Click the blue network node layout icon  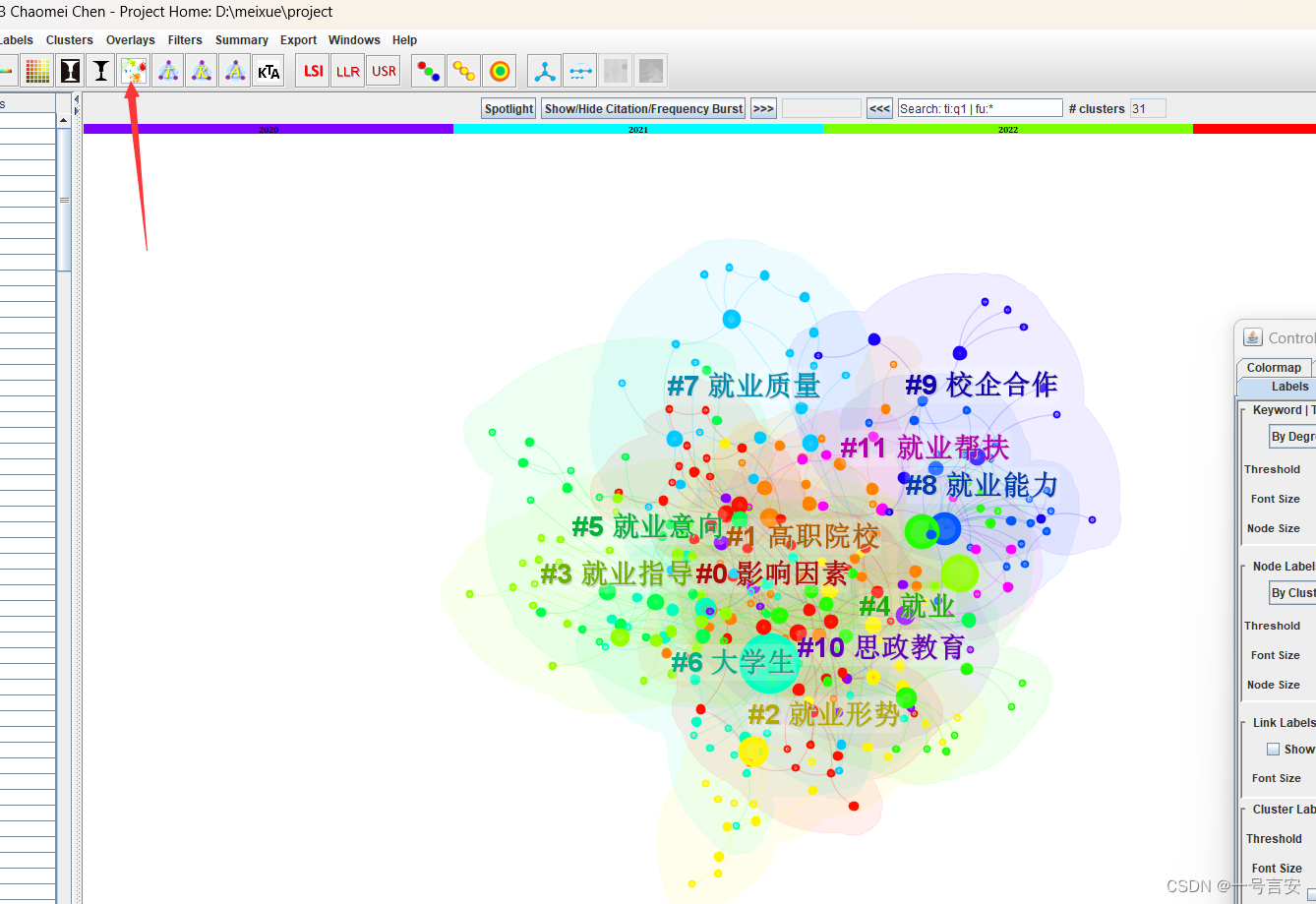(x=544, y=71)
